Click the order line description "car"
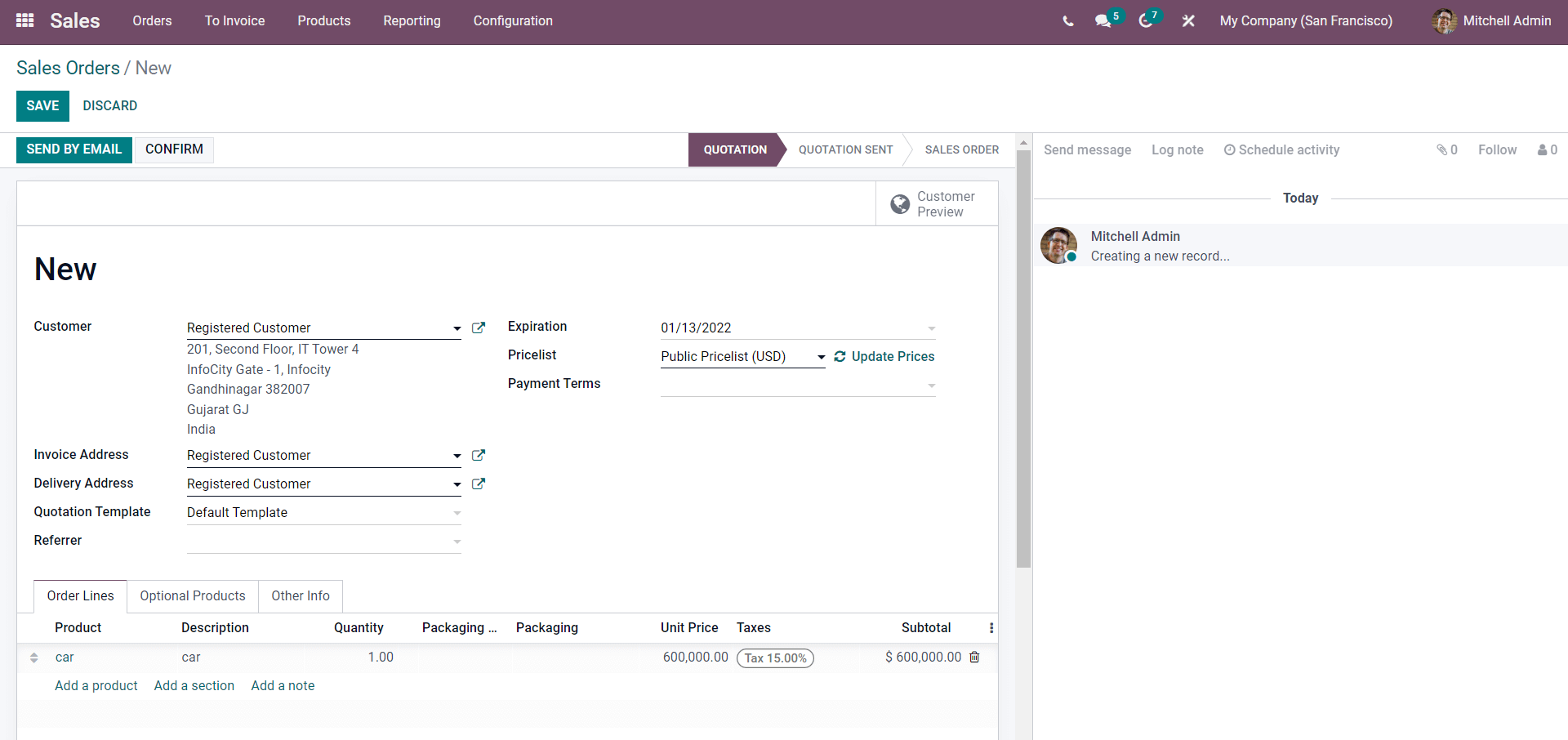The width and height of the screenshot is (1568, 740). coord(191,658)
